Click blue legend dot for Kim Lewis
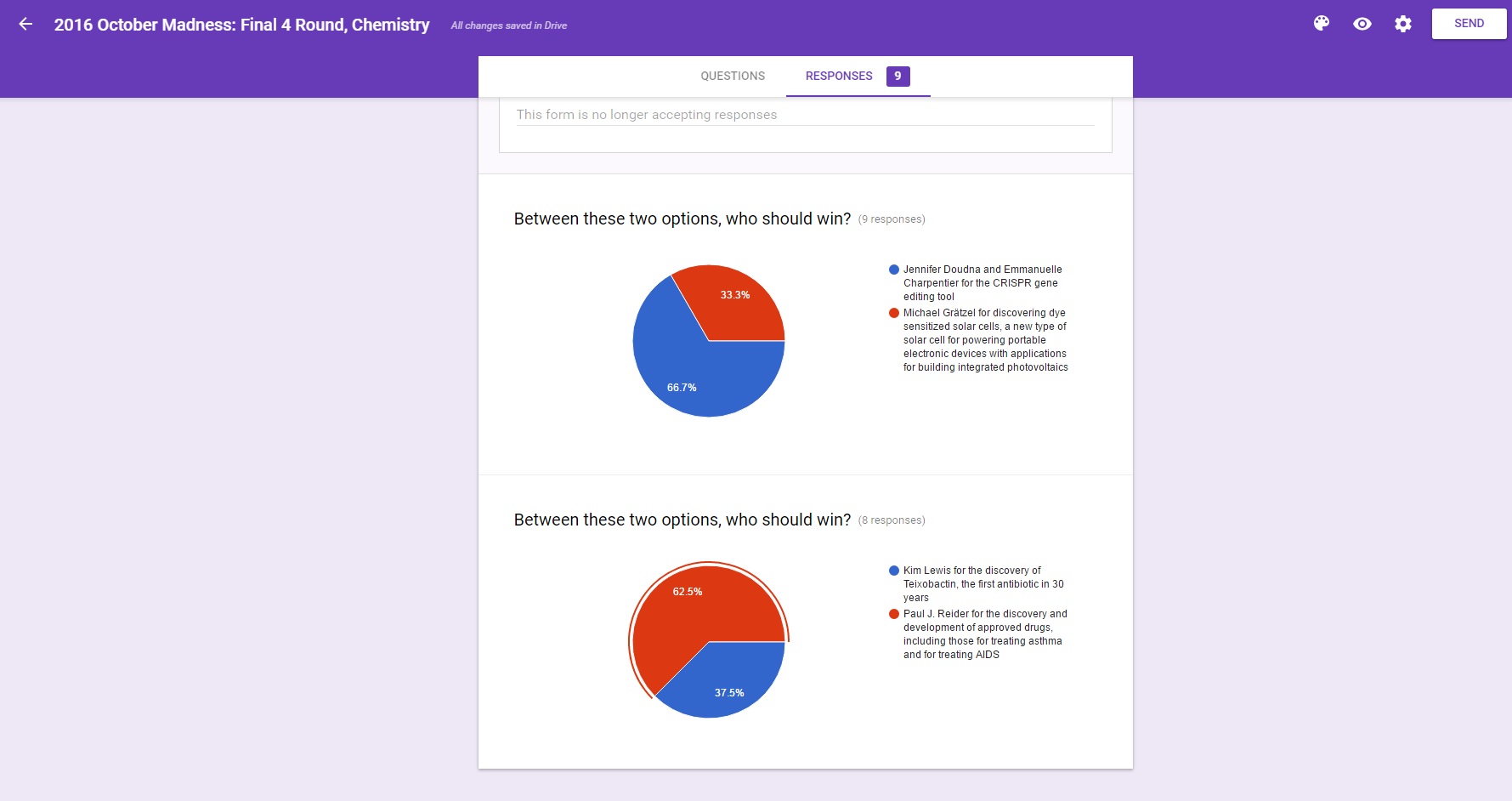The height and width of the screenshot is (801, 1512). click(x=893, y=571)
